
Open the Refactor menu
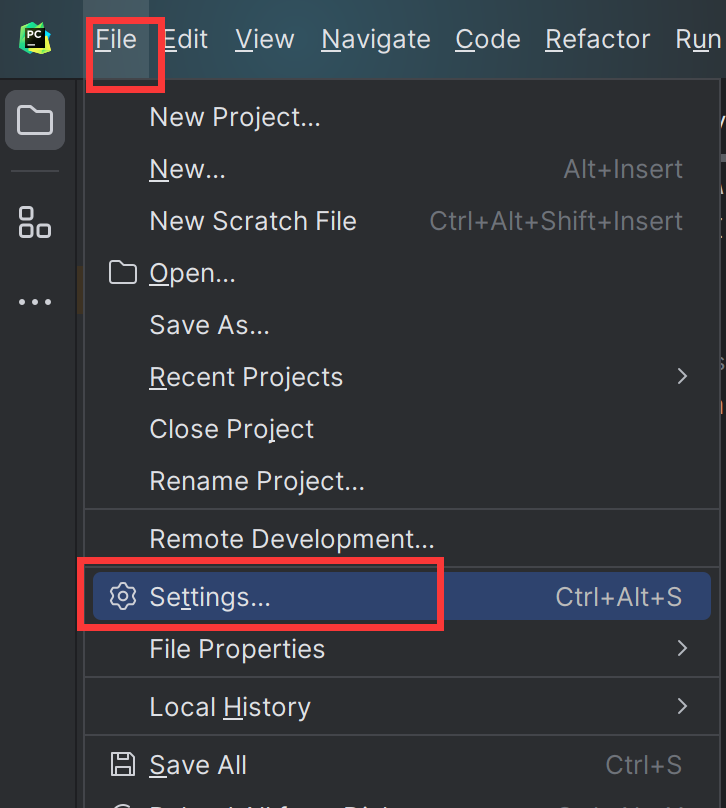pos(598,39)
